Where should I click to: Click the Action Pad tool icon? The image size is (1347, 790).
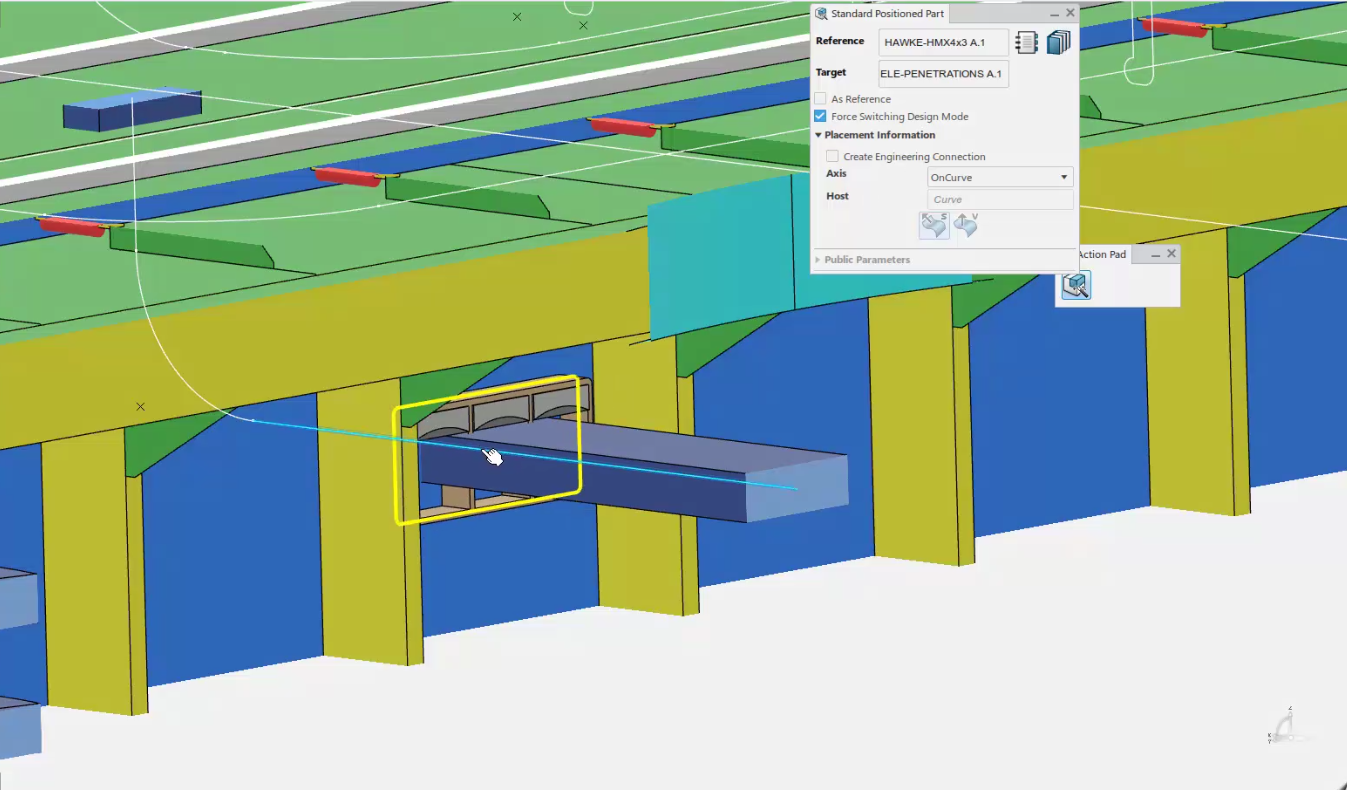point(1076,286)
